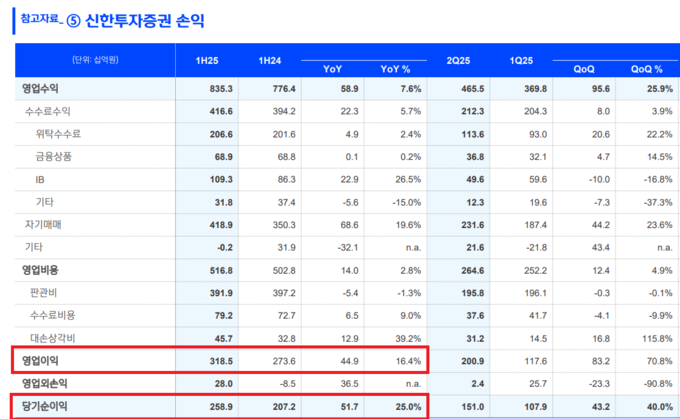Click -32.1 in the 기타 row
This screenshot has width=680, height=419.
pyautogui.click(x=348, y=248)
